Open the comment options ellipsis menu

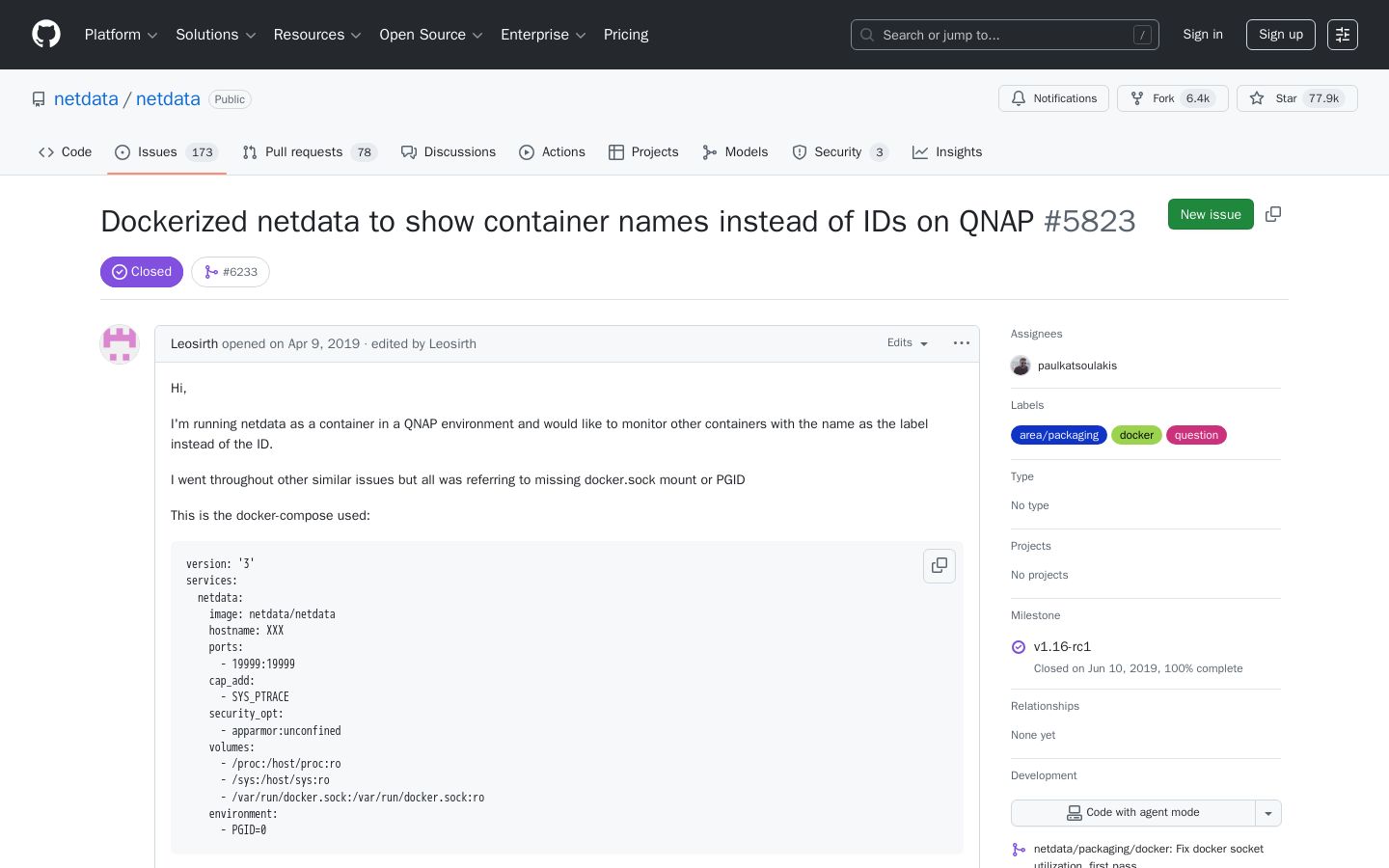click(x=962, y=343)
